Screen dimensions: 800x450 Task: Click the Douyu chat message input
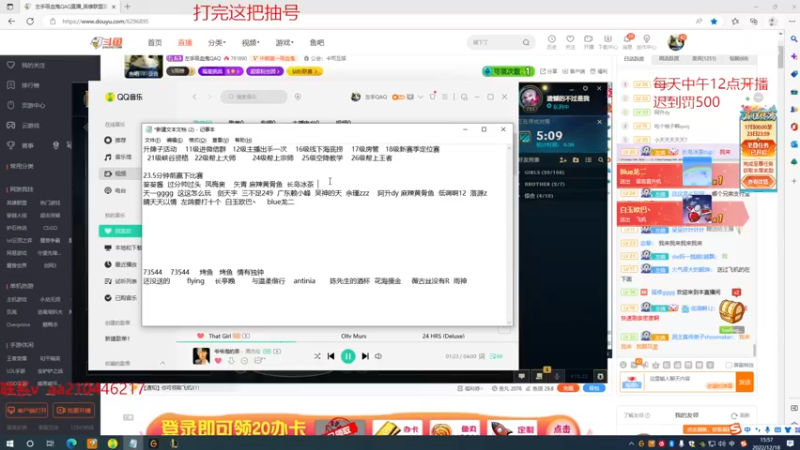click(690, 382)
